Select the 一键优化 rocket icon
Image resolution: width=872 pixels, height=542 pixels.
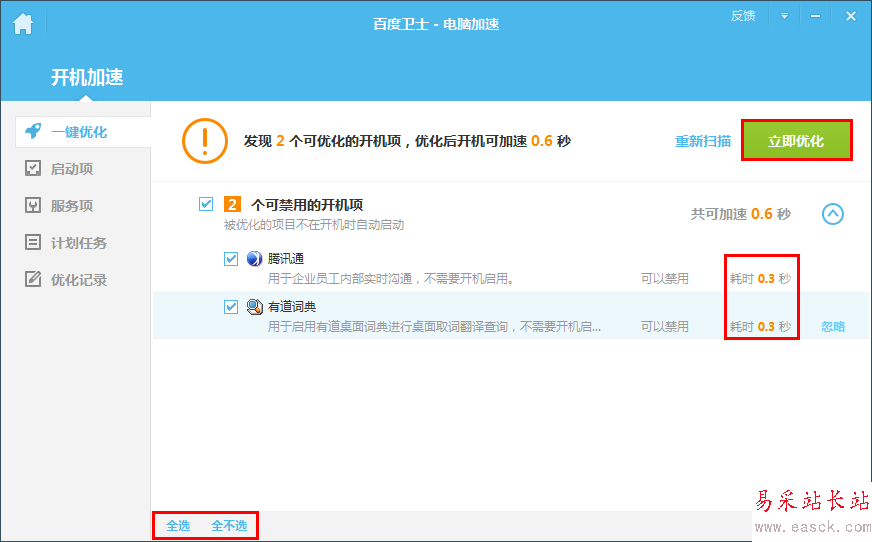coord(33,132)
